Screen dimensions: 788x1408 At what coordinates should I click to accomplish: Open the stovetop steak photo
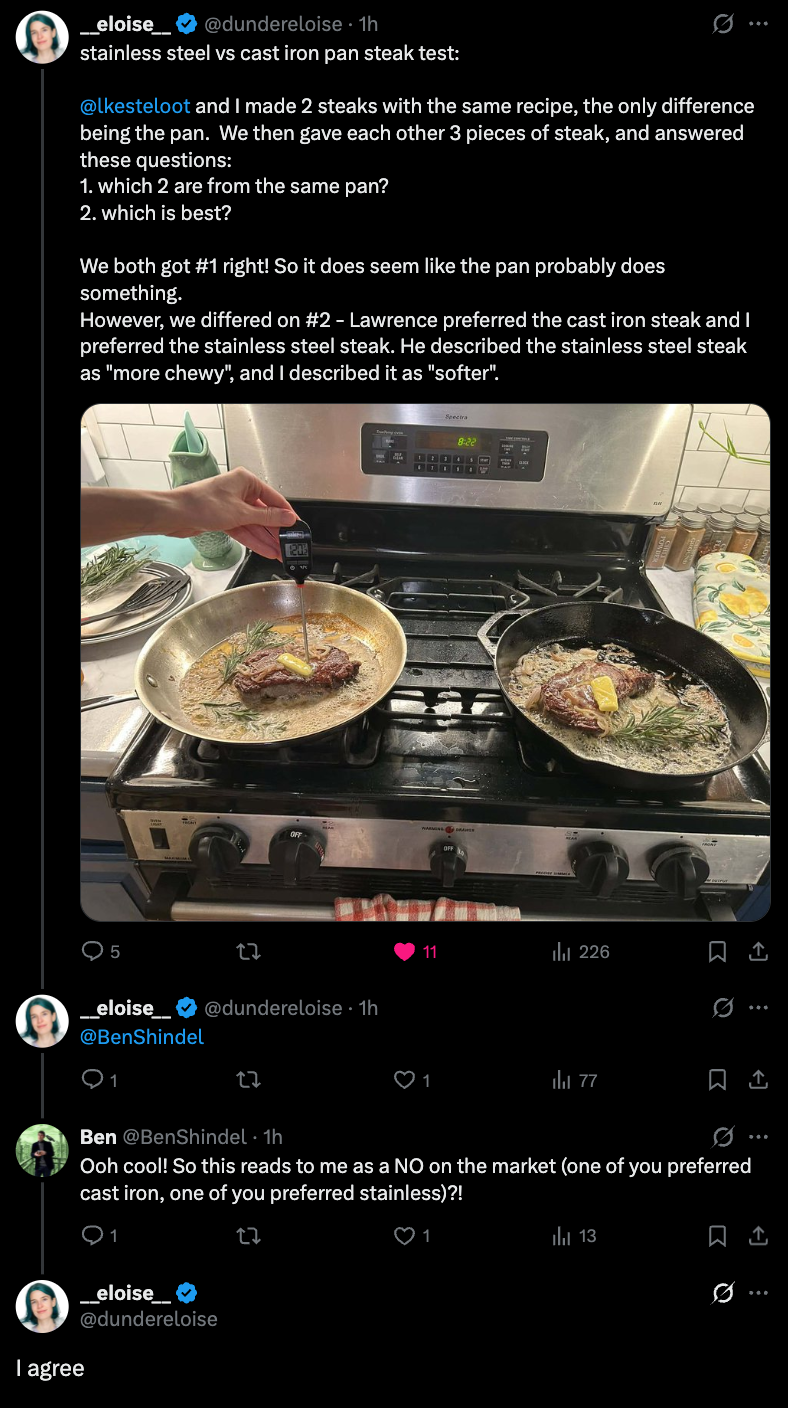tap(425, 662)
